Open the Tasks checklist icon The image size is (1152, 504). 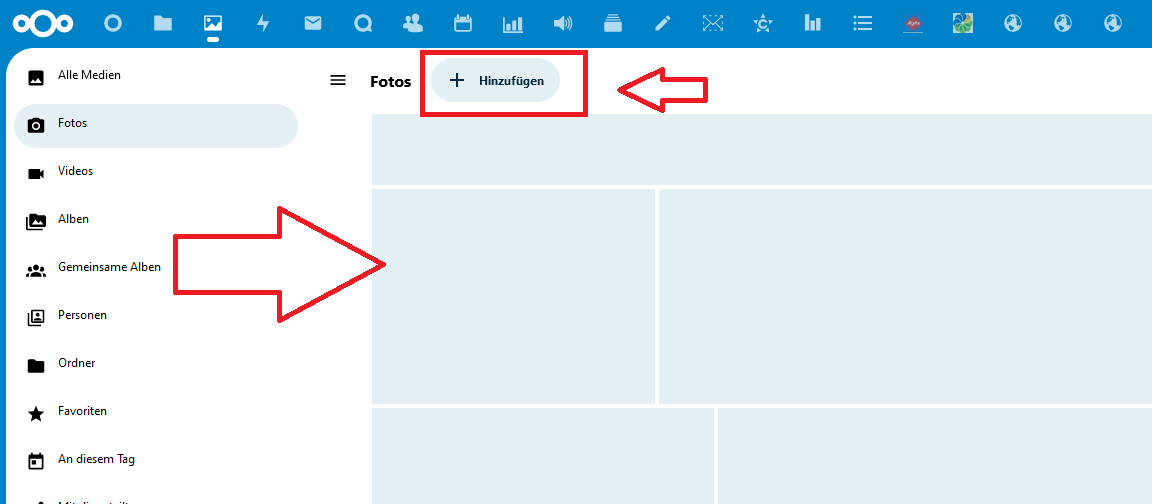pyautogui.click(x=863, y=24)
